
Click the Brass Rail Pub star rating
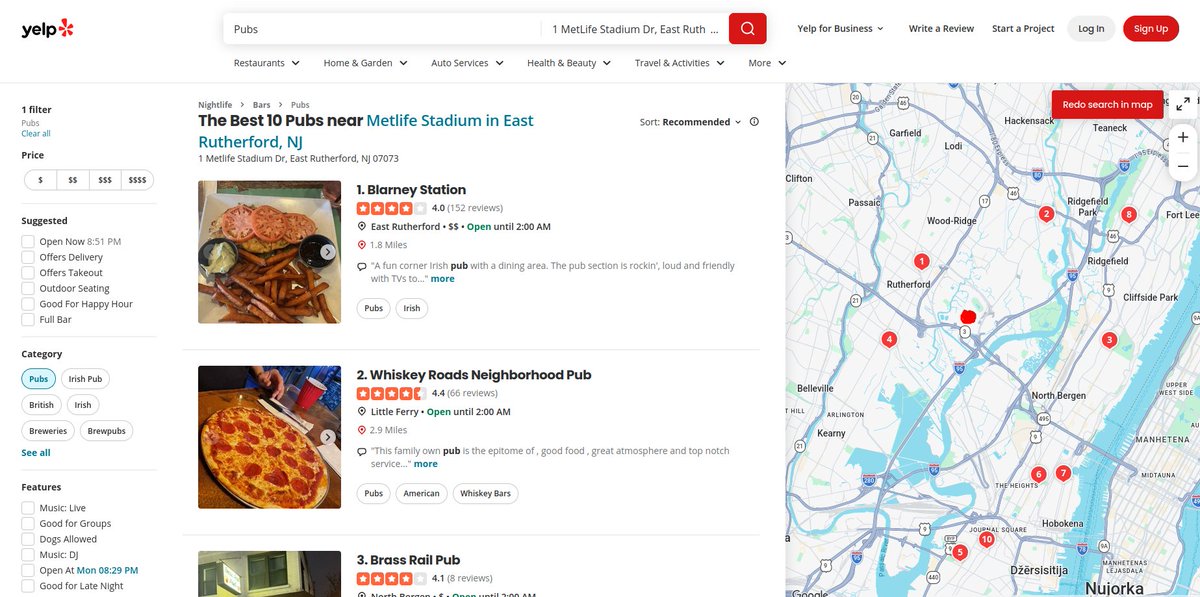click(x=392, y=578)
